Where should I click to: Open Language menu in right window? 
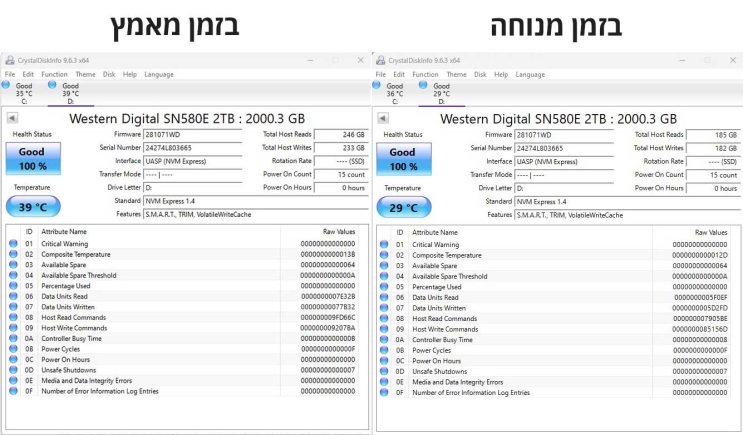(530, 74)
